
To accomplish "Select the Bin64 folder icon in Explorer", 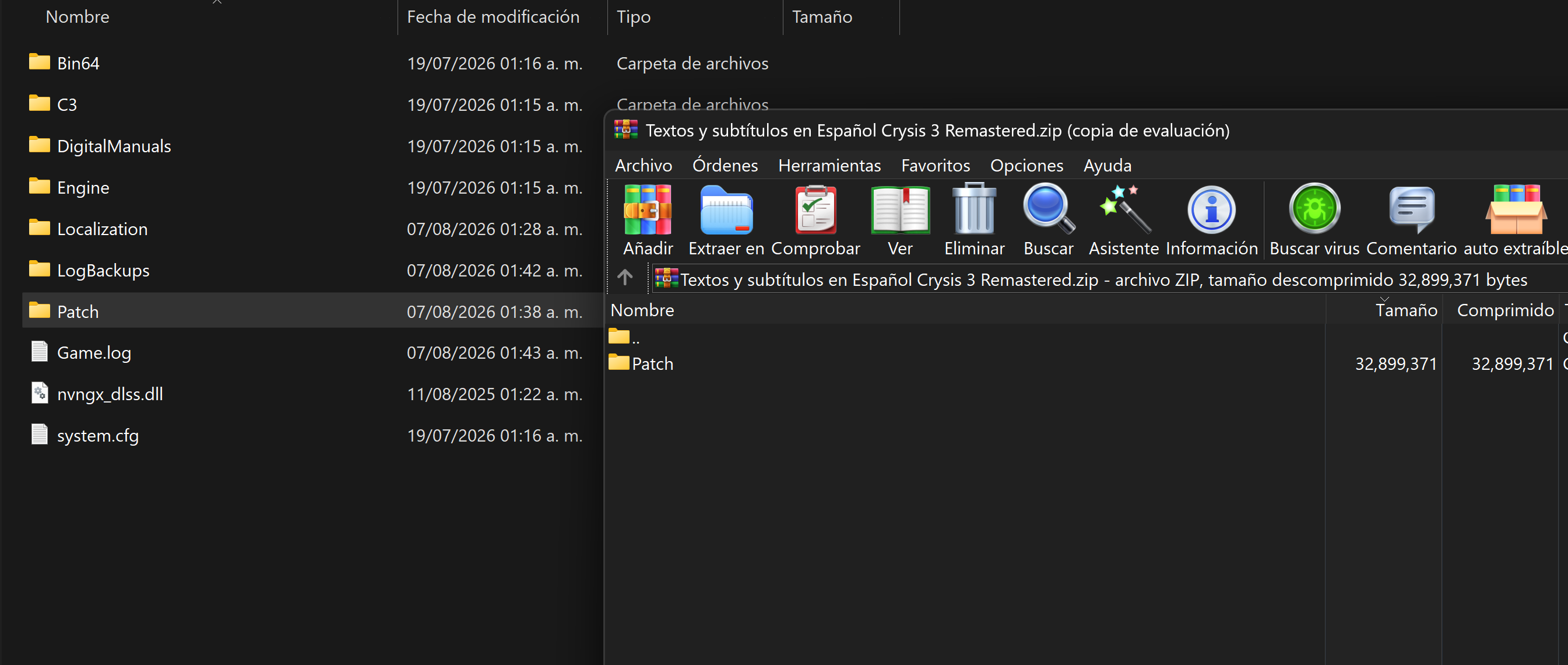I will [x=40, y=62].
